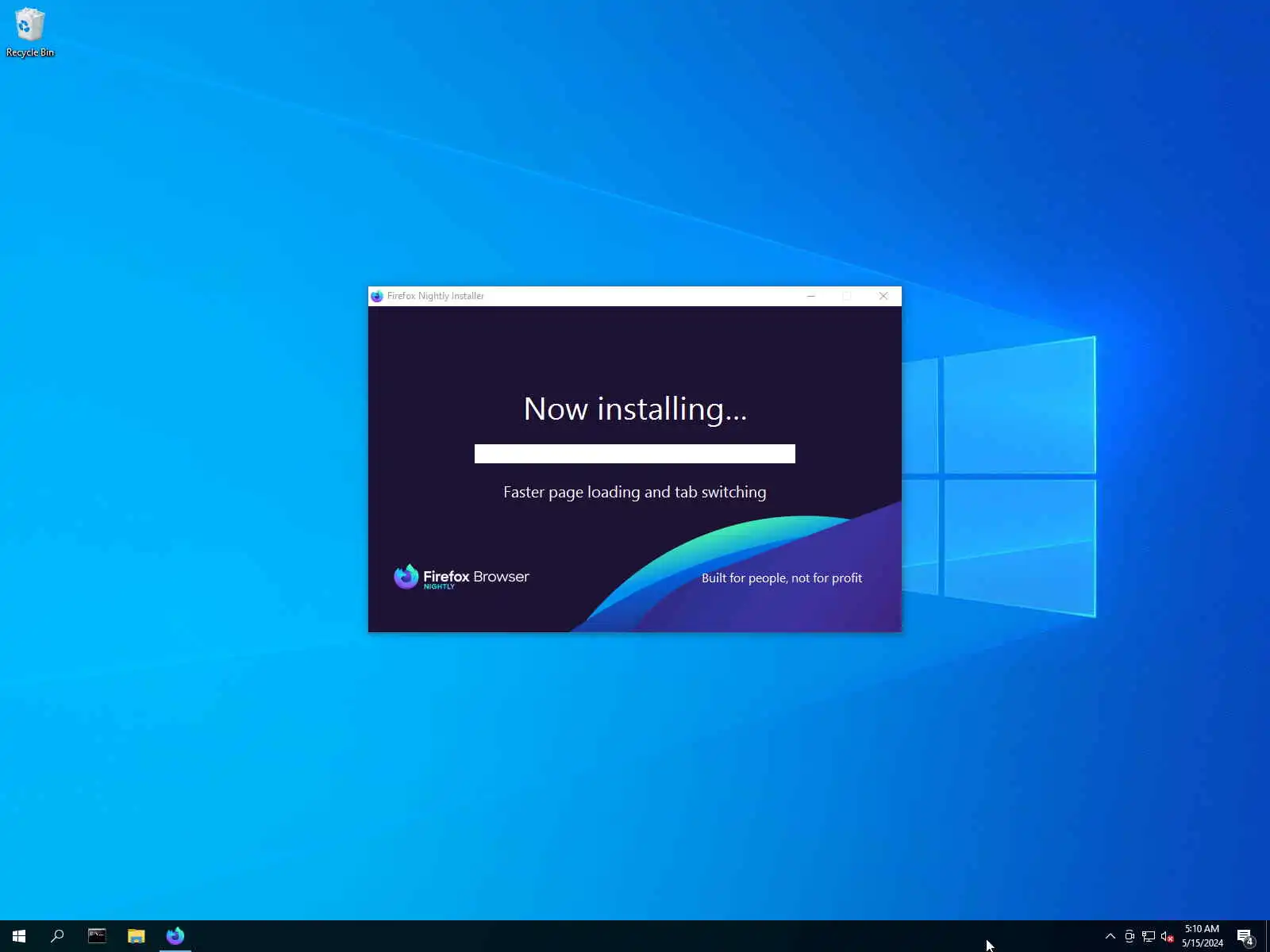The image size is (1270, 952).
Task: Launch File Explorer from the taskbar
Action: point(137,936)
